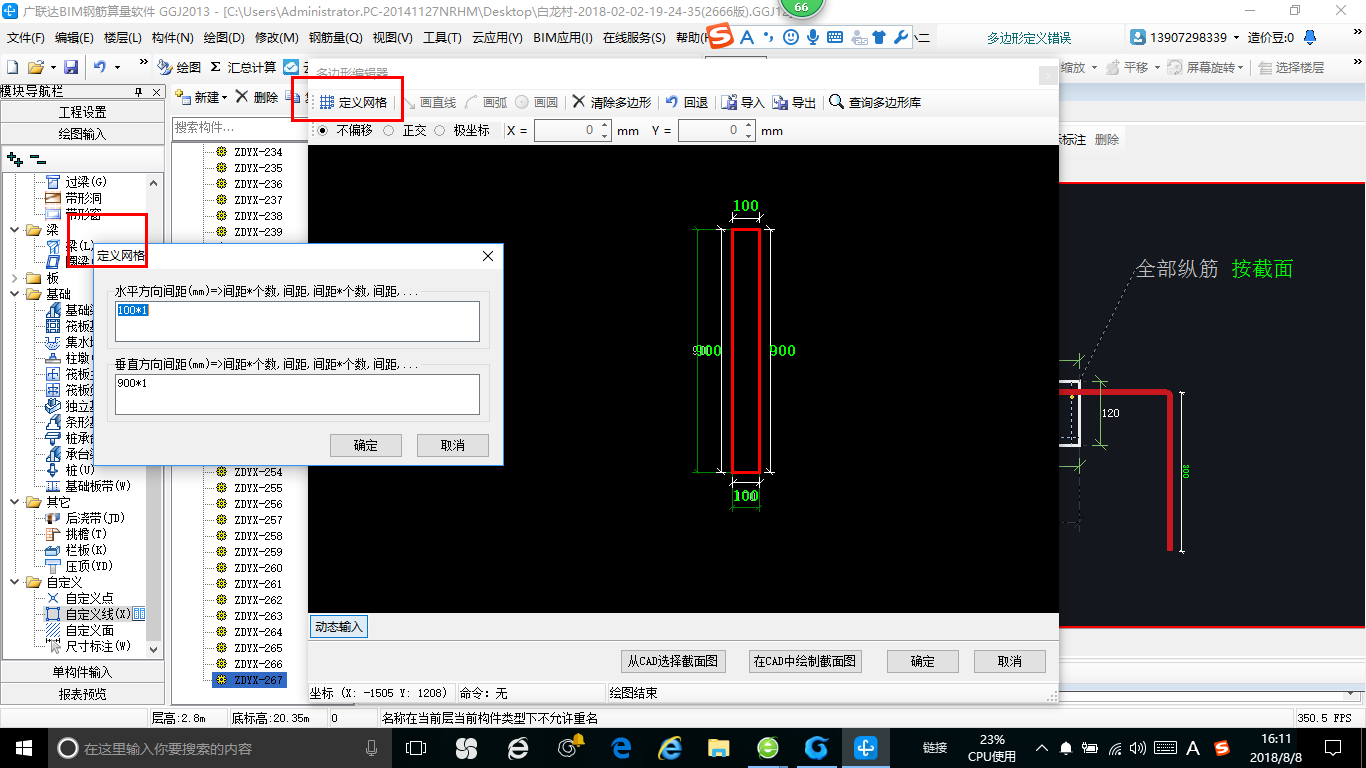Click the 汇总计算 summary calculation button
The image size is (1366, 768).
(x=243, y=67)
